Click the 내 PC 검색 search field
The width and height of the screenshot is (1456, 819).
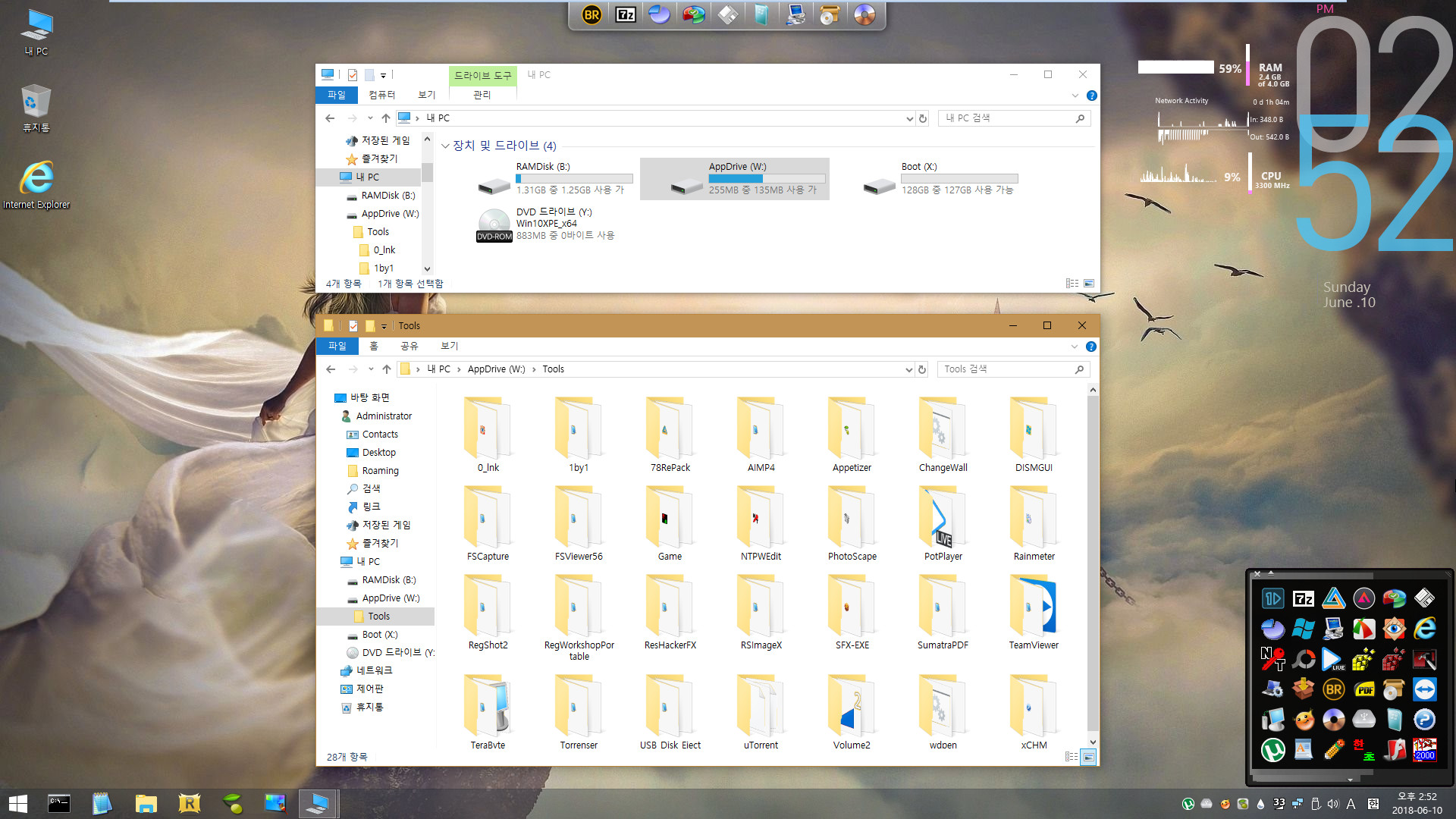pyautogui.click(x=1015, y=118)
